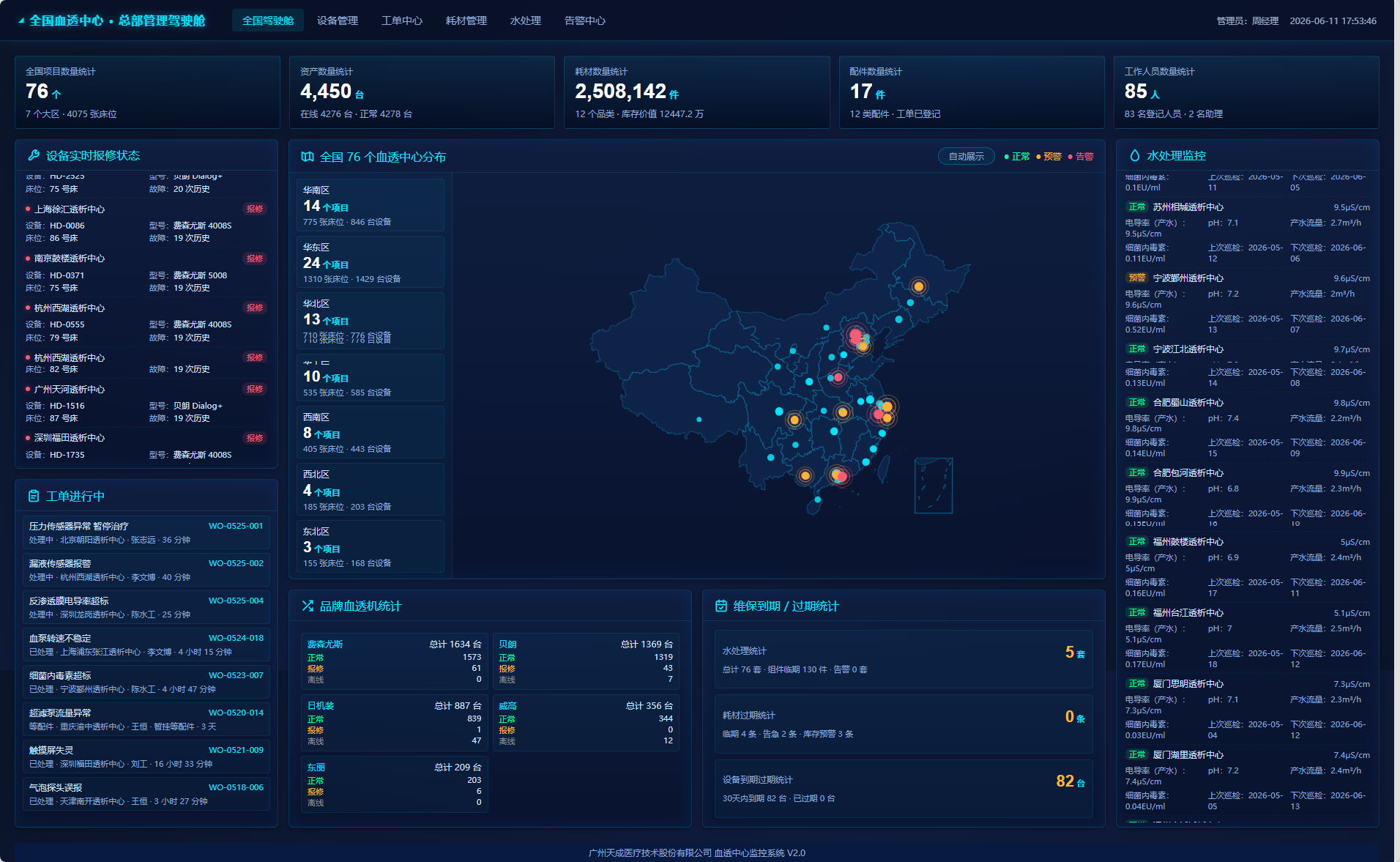Click the shuffle icon beside 品牌血透机统计
Image resolution: width=1400 pixels, height=862 pixels.
coord(308,606)
